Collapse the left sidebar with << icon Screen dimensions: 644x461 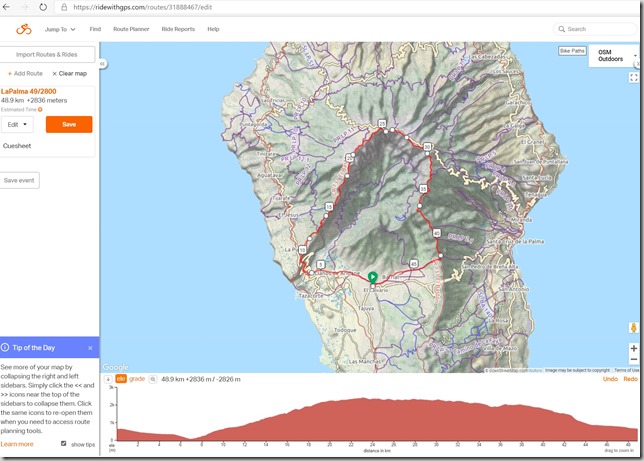tap(103, 64)
